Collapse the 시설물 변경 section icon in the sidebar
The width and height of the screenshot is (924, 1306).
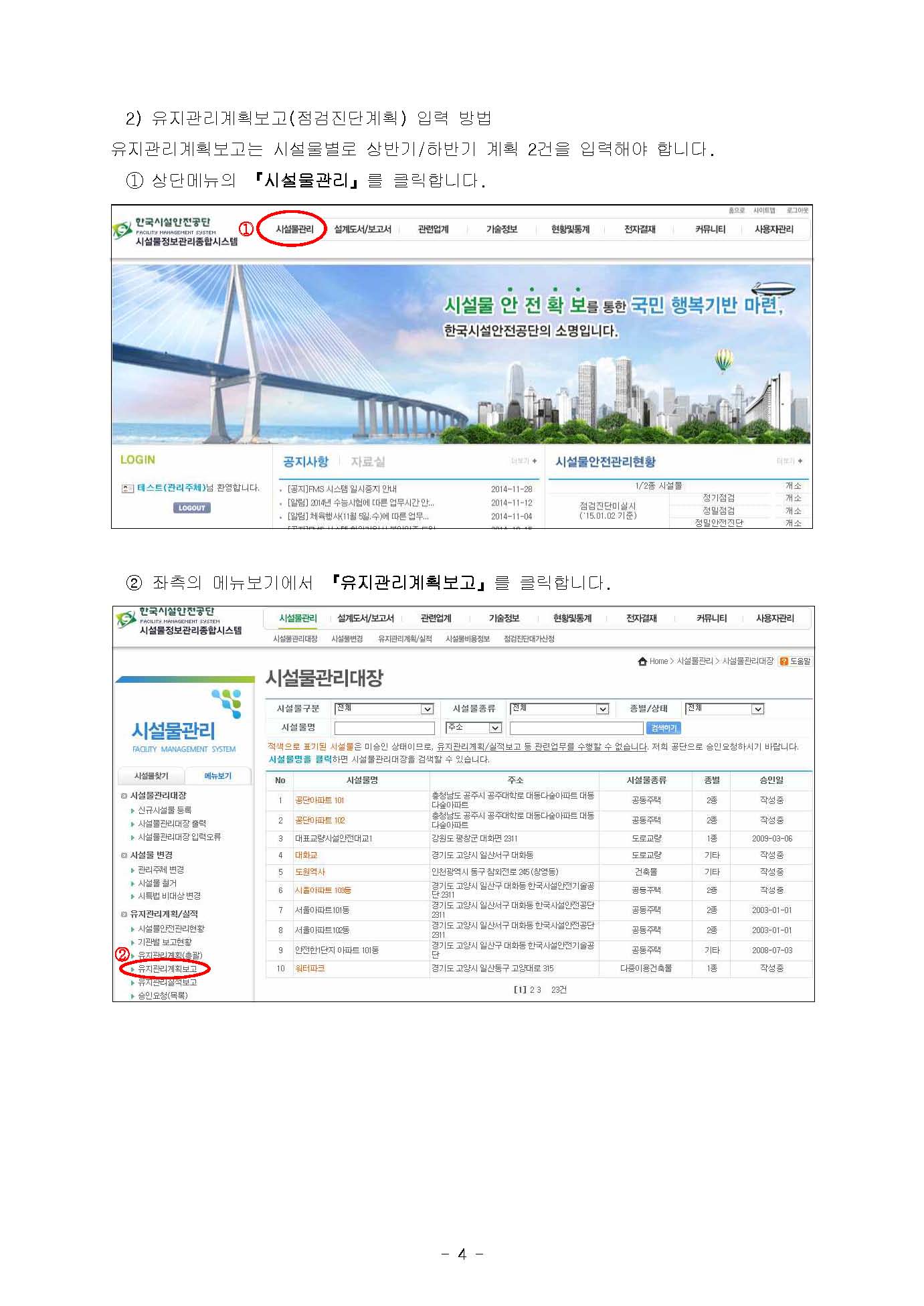[x=124, y=855]
